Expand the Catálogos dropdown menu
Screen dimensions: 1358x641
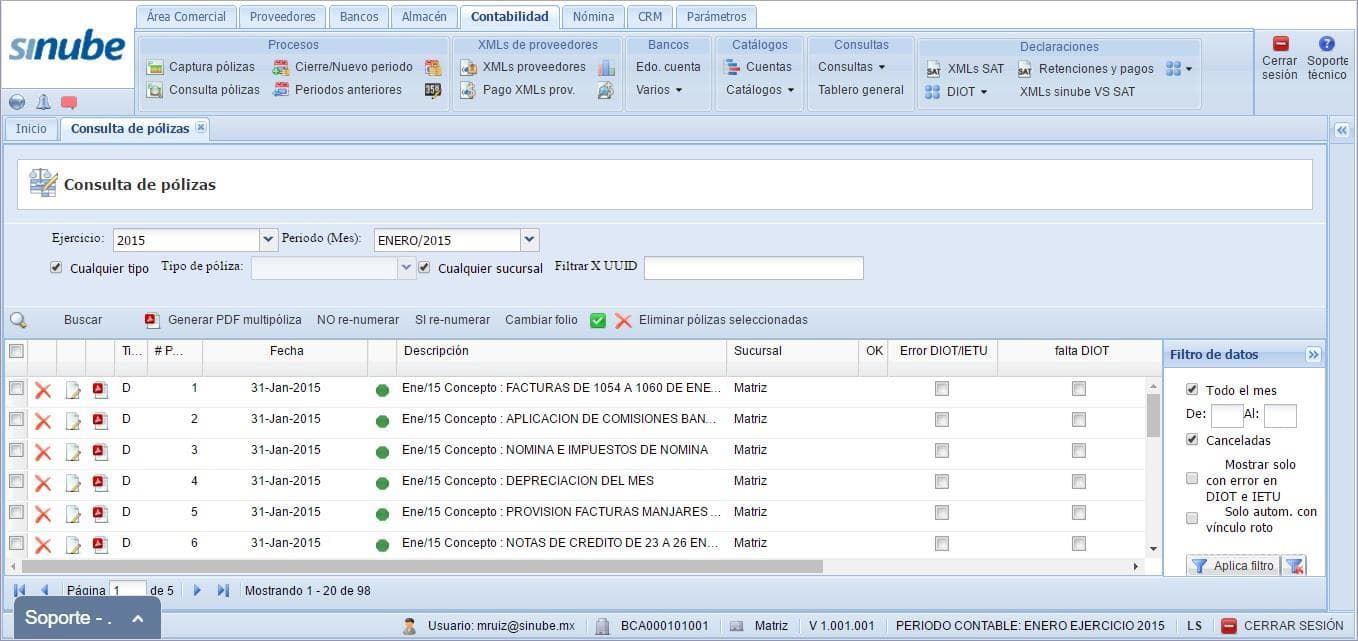(x=760, y=90)
